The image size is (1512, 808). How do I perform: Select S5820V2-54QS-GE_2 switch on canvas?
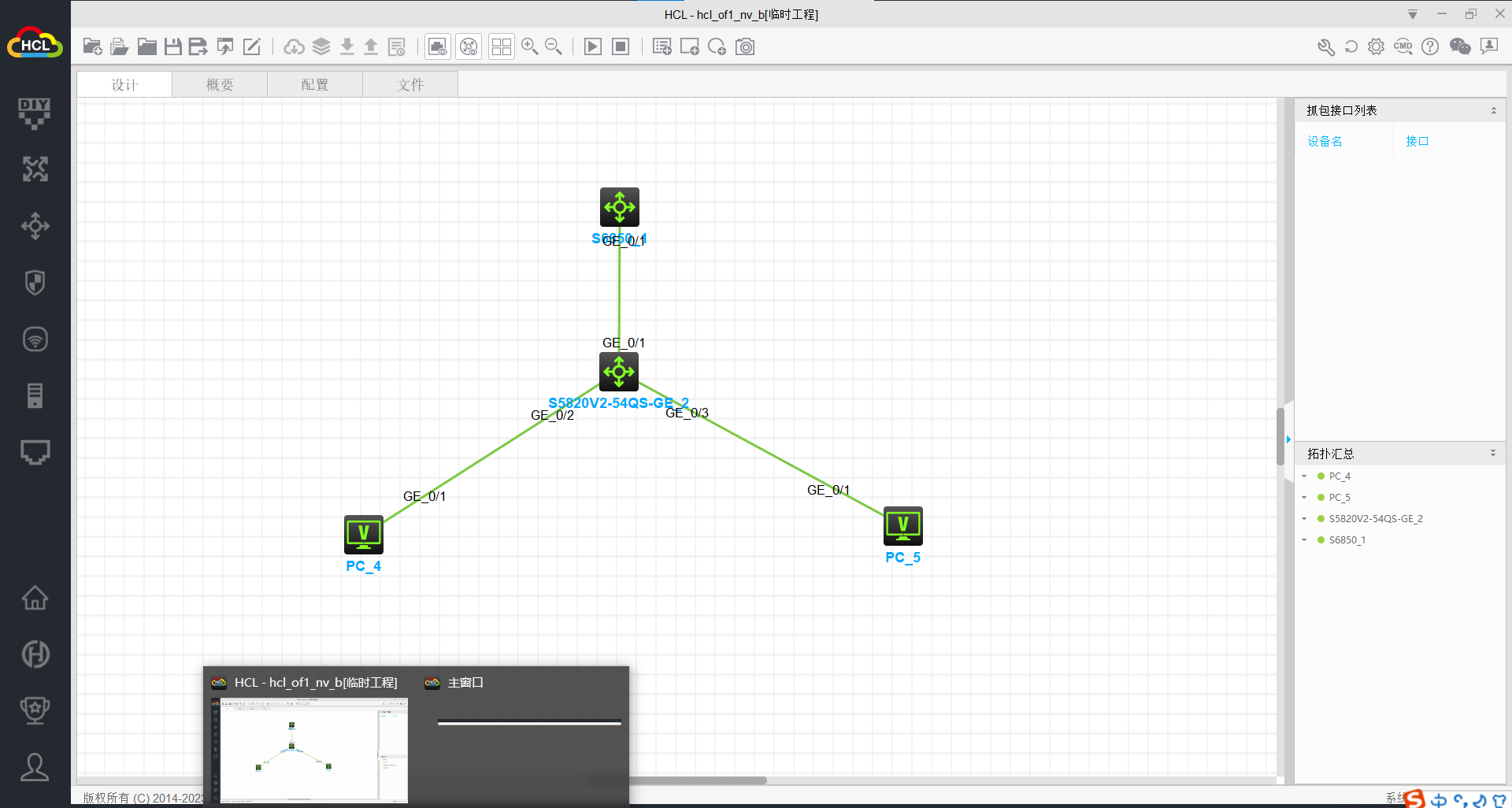click(619, 372)
